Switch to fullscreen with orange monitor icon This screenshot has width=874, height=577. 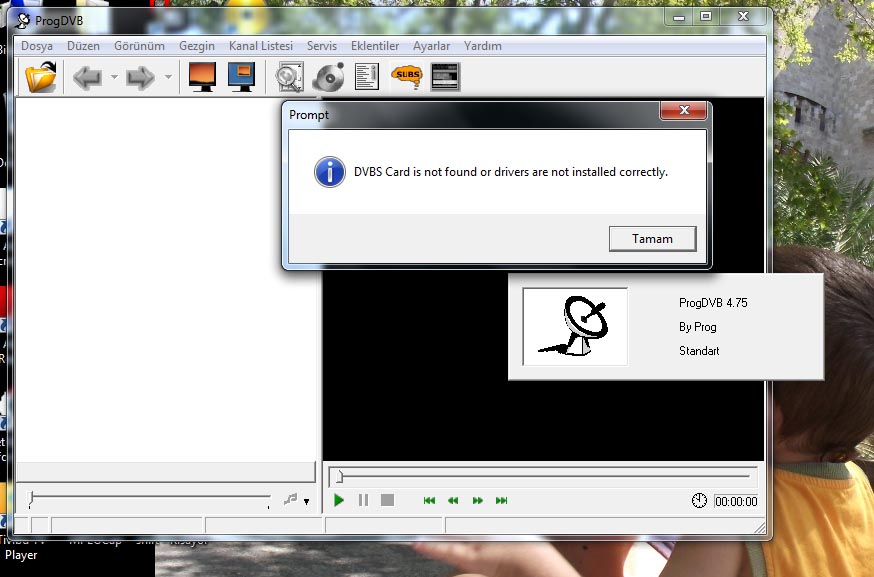pos(202,77)
